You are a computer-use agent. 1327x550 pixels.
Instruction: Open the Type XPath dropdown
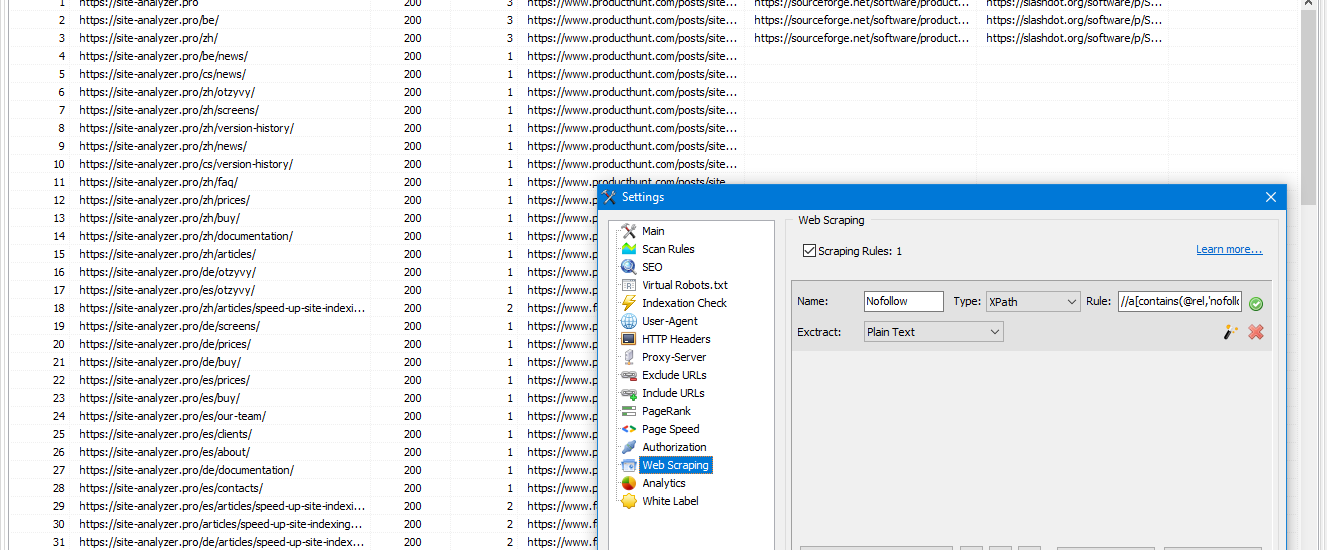[1033, 301]
